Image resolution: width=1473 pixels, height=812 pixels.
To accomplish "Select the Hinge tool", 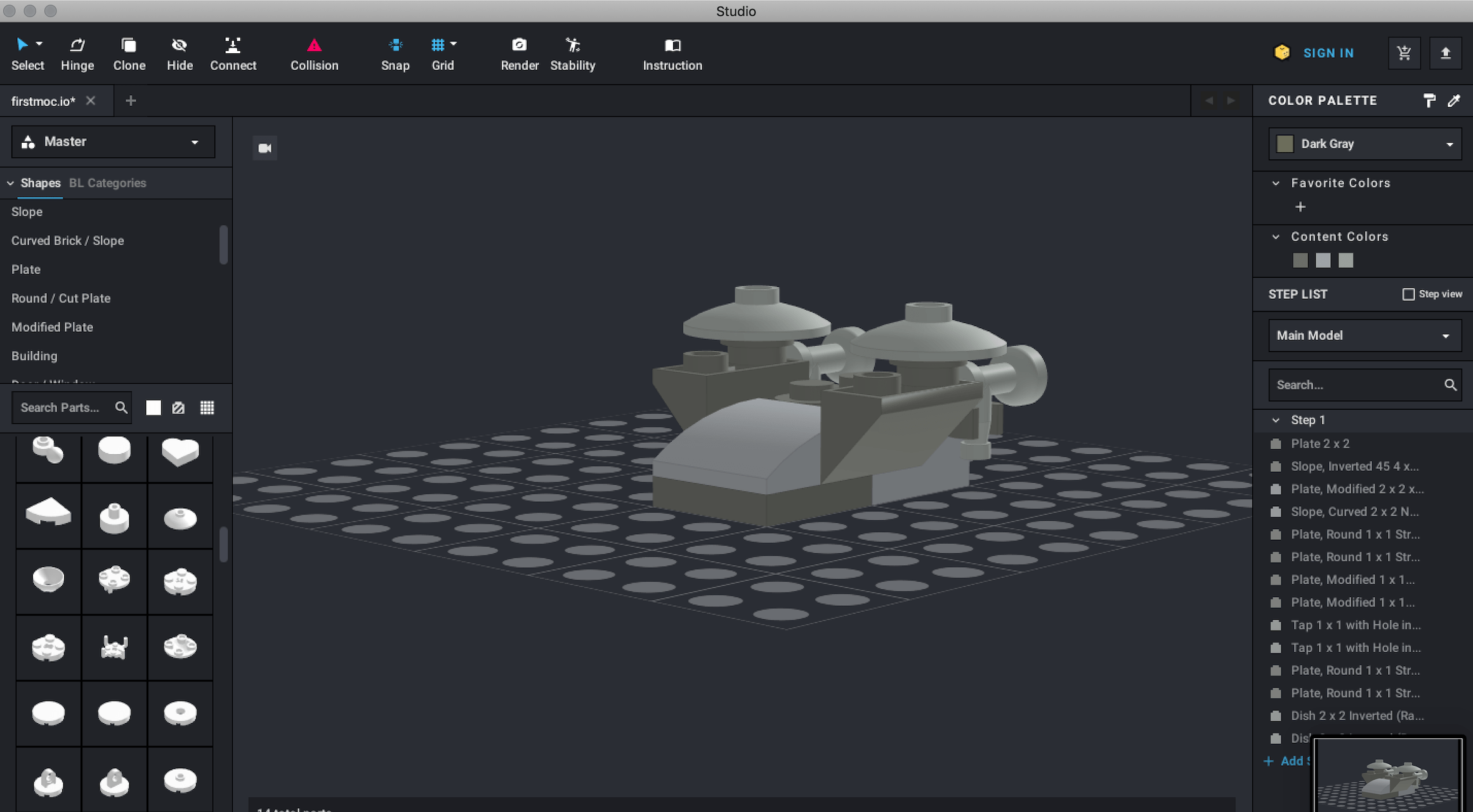I will pos(77,53).
